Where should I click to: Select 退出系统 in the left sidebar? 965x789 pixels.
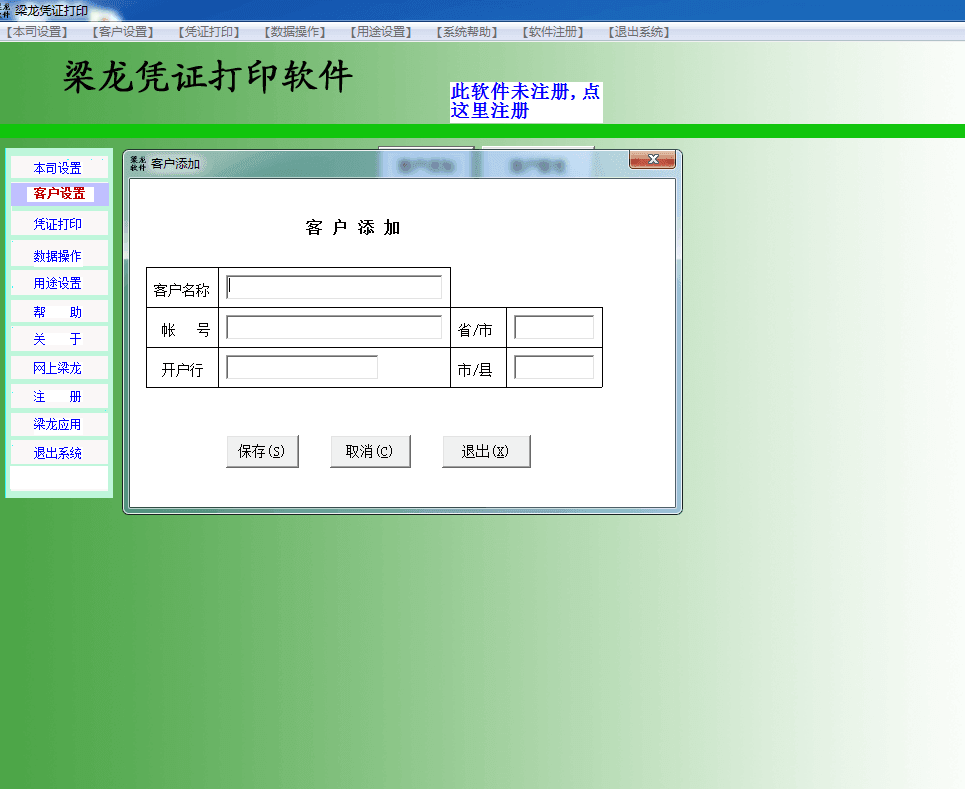[x=59, y=453]
